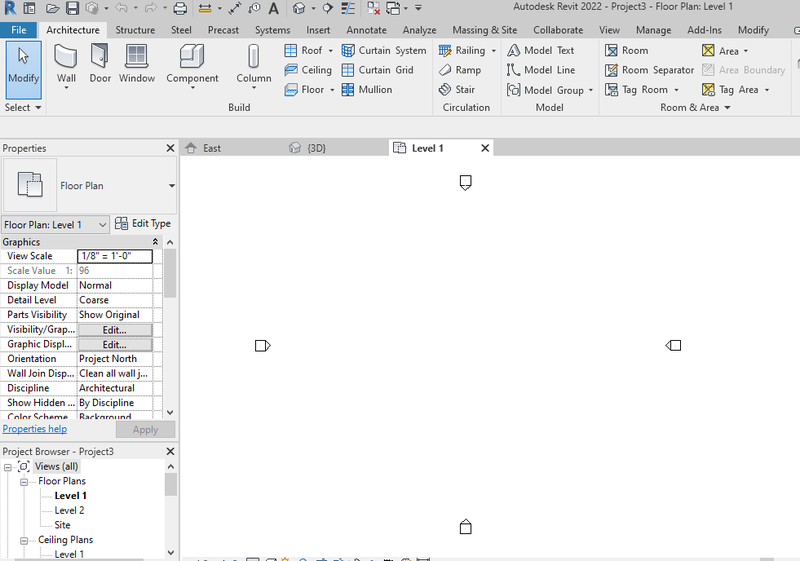Screen dimensions: 800x561
Task: Open the Structure ribbon tab
Action: pyautogui.click(x=135, y=30)
